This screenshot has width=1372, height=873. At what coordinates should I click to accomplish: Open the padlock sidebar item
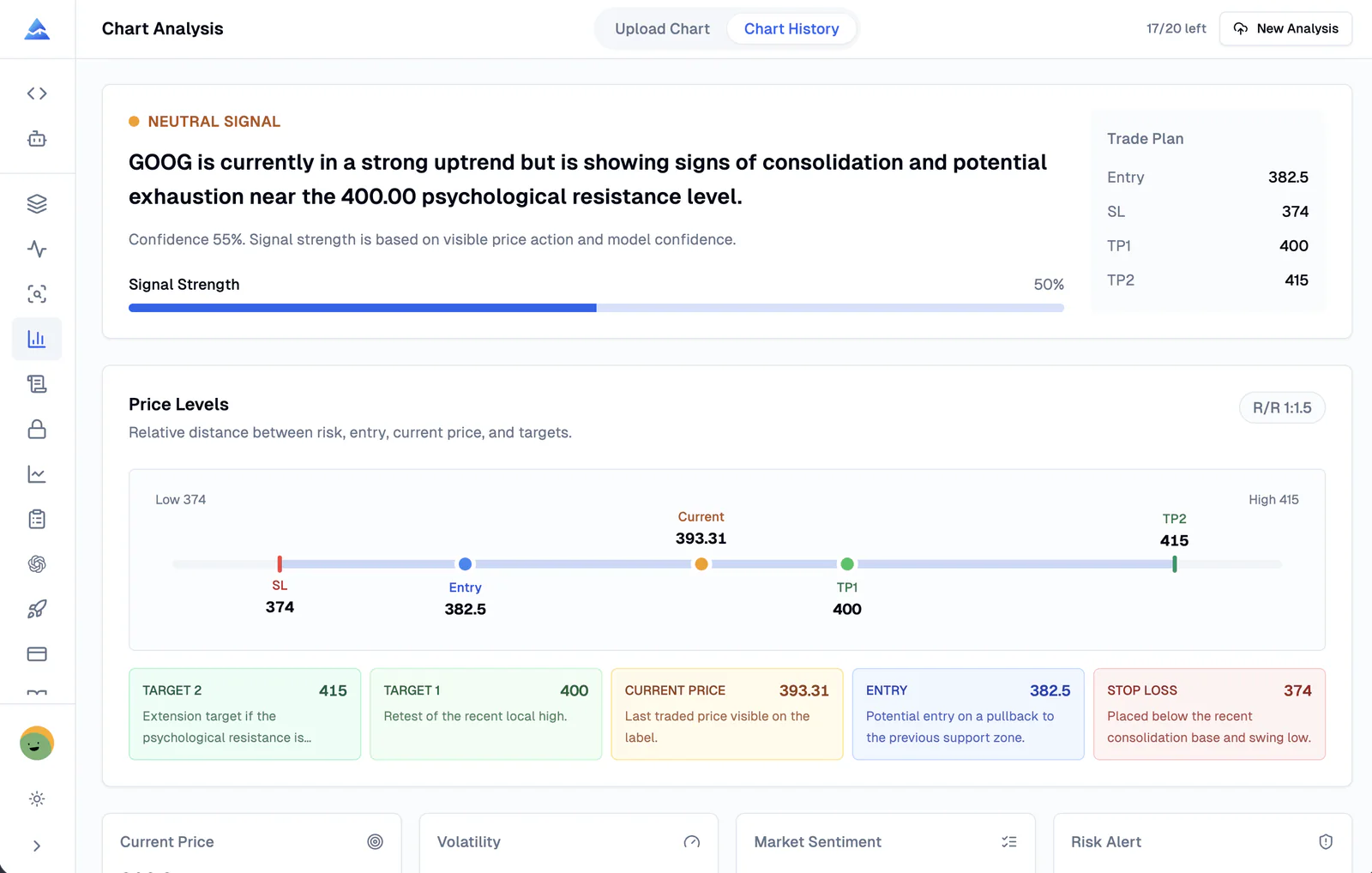(x=37, y=429)
